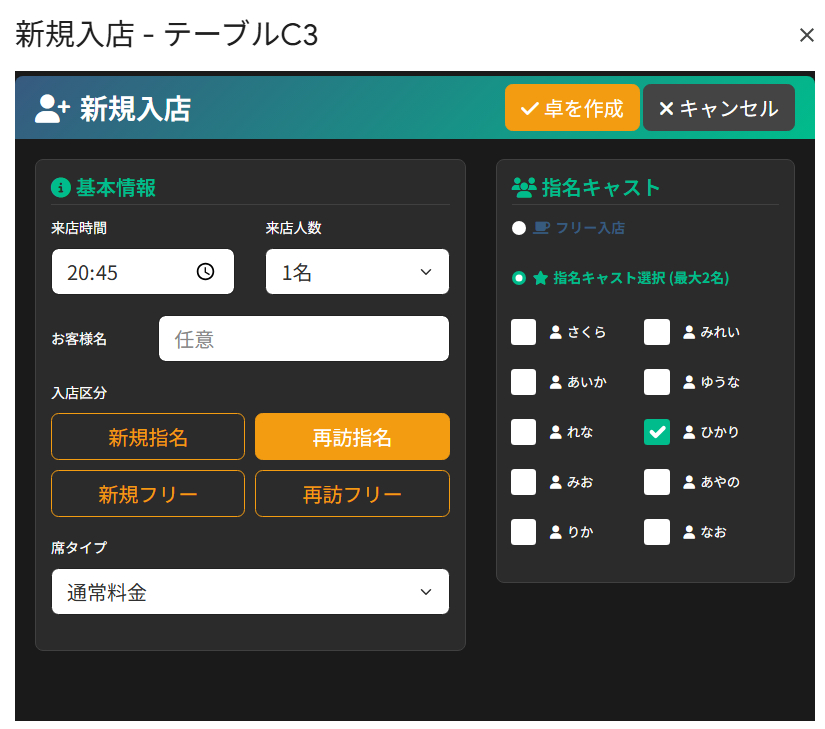Image resolution: width=825 pixels, height=729 pixels.
Task: Click the person icon beside ひかり
Action: coord(689,432)
